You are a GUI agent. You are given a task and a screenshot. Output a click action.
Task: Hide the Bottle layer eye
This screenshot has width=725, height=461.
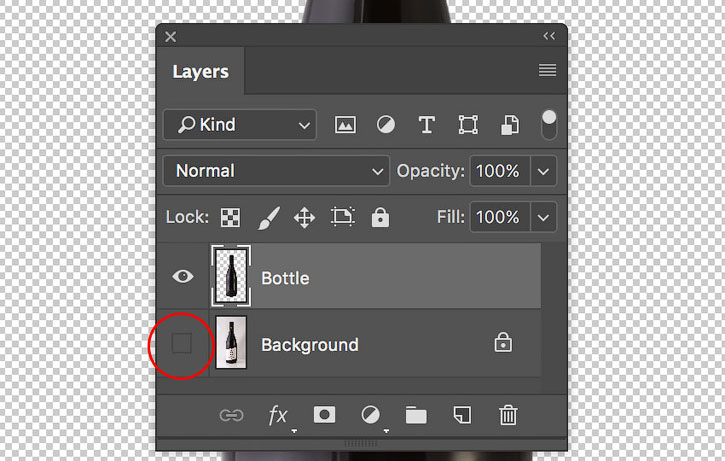tap(183, 277)
